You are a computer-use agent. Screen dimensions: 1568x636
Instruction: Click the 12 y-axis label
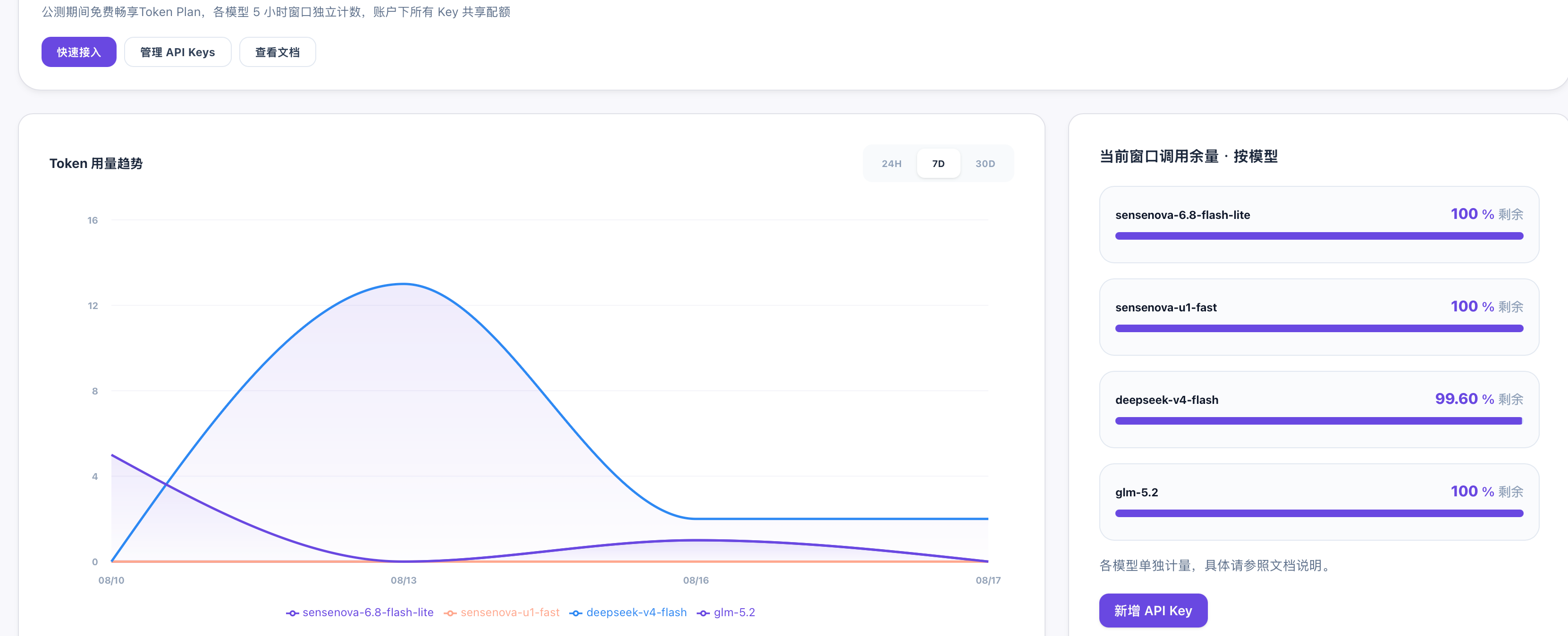[93, 306]
